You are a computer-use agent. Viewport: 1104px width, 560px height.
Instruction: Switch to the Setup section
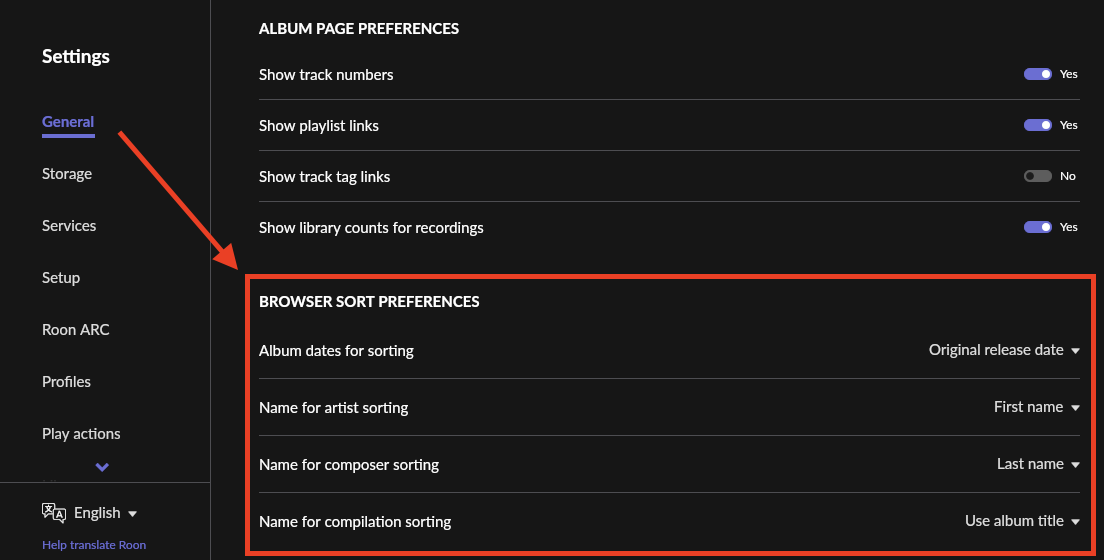61,278
